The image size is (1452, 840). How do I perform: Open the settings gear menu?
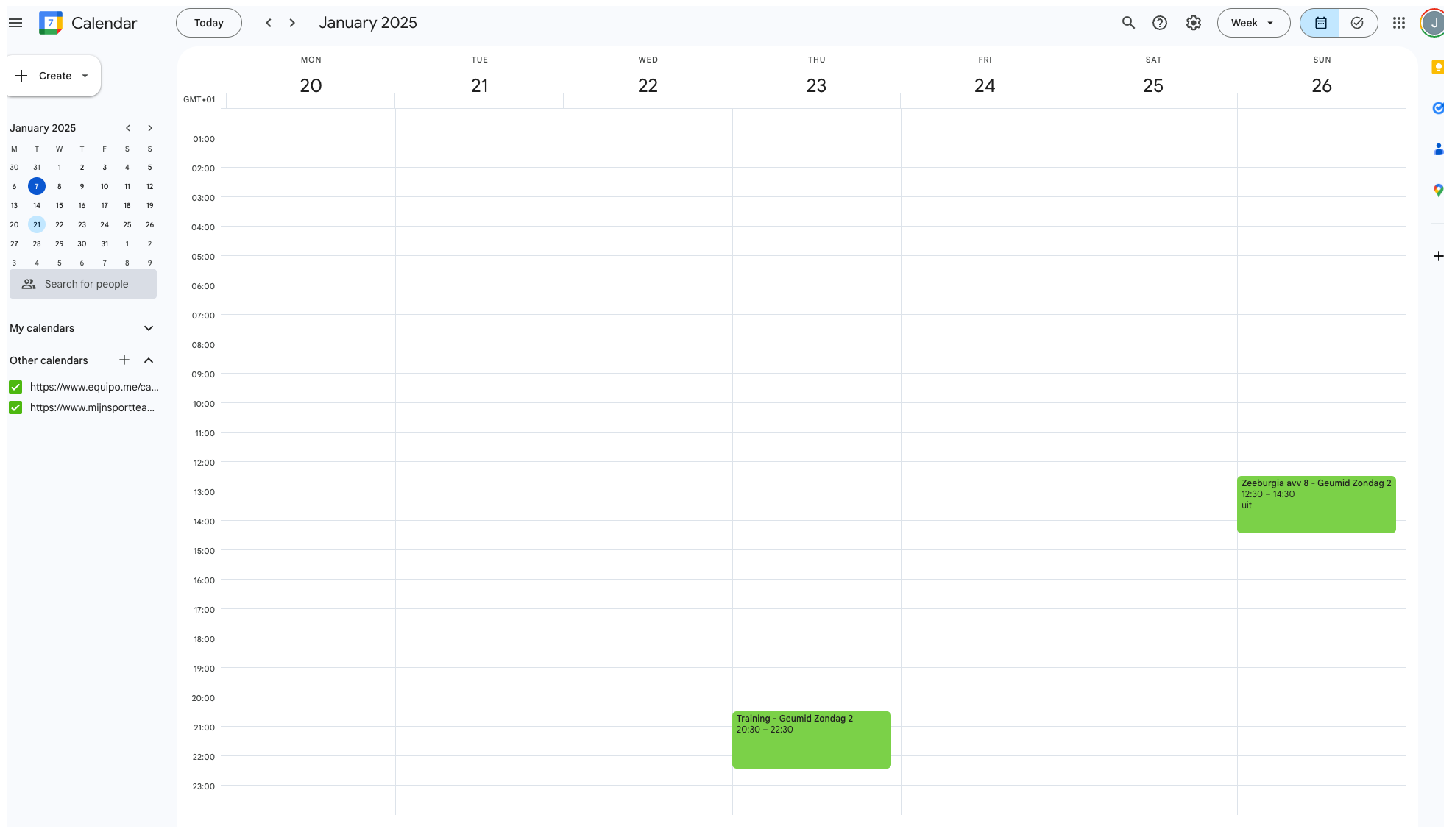point(1194,23)
